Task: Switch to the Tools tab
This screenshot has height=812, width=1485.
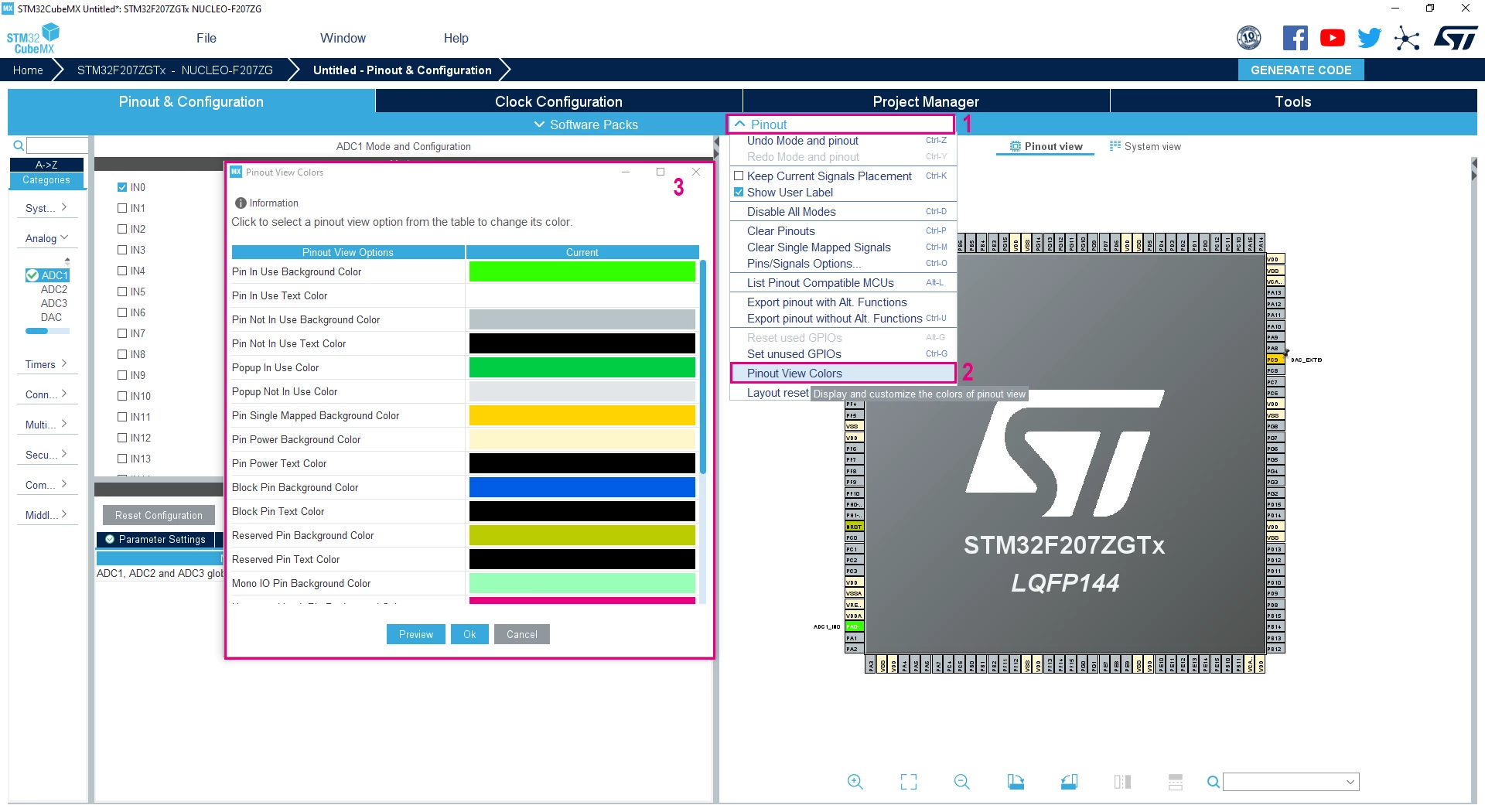Action: 1293,101
